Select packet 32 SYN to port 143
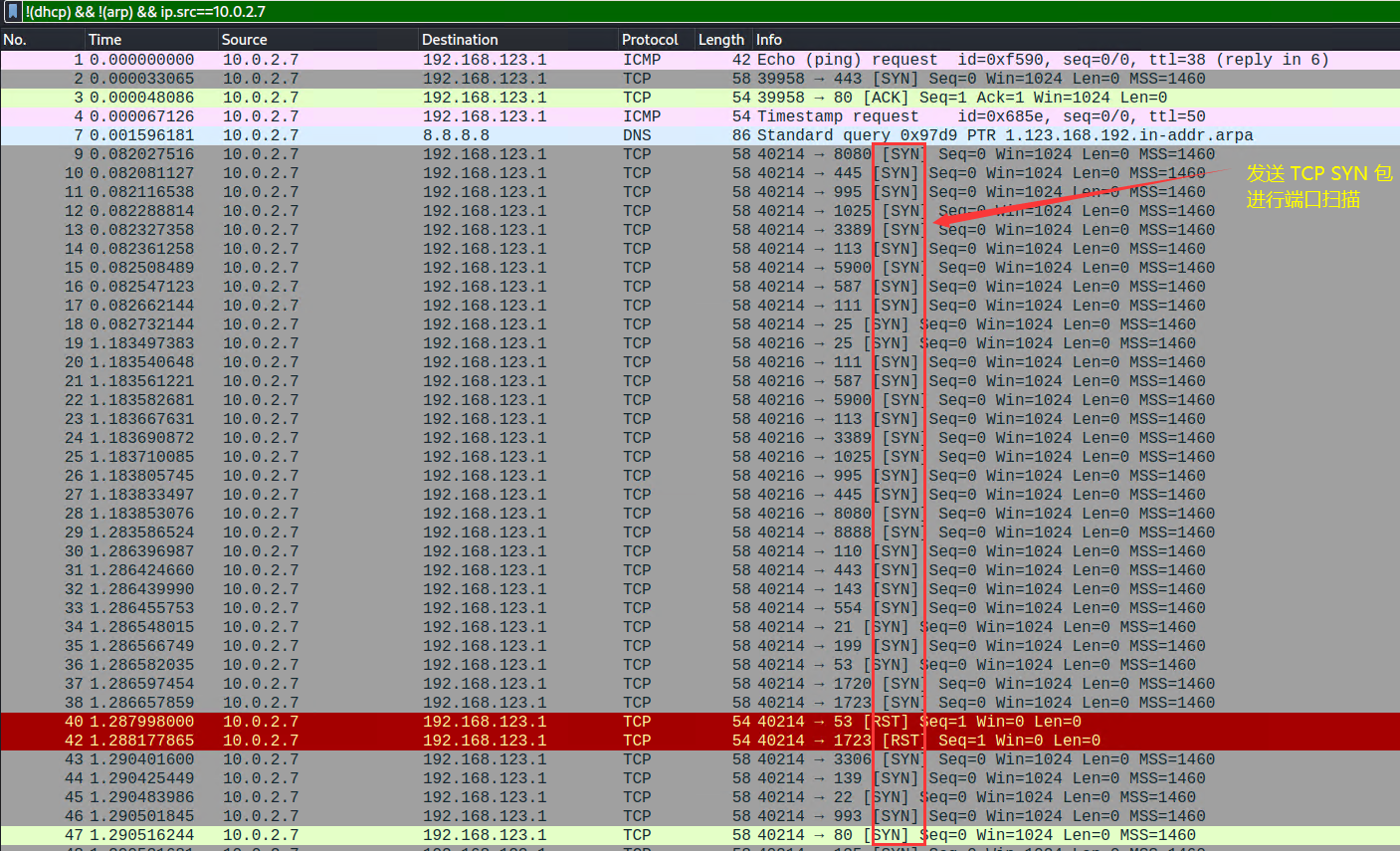 coord(700,589)
